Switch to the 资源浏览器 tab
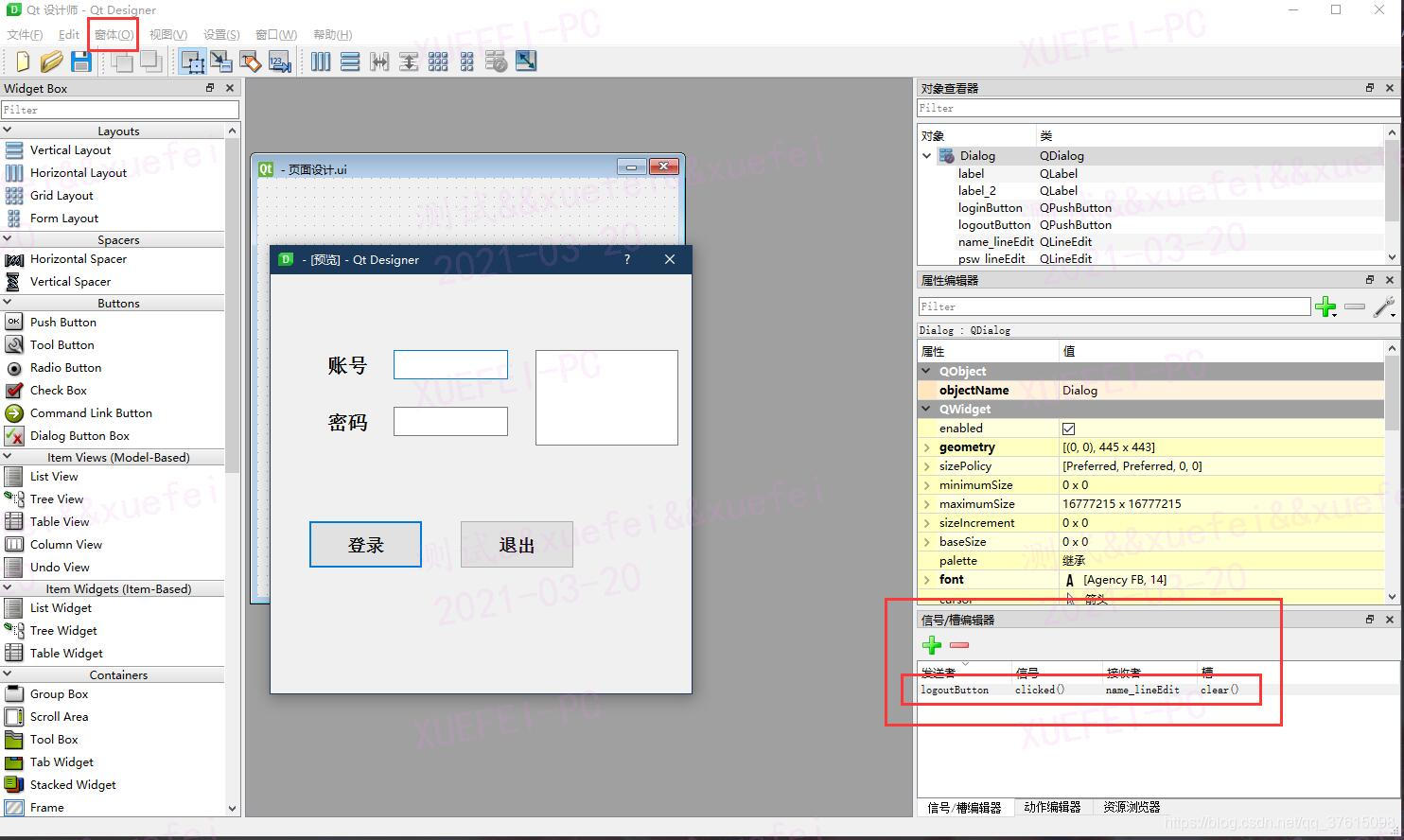The height and width of the screenshot is (840, 1404). click(1132, 807)
